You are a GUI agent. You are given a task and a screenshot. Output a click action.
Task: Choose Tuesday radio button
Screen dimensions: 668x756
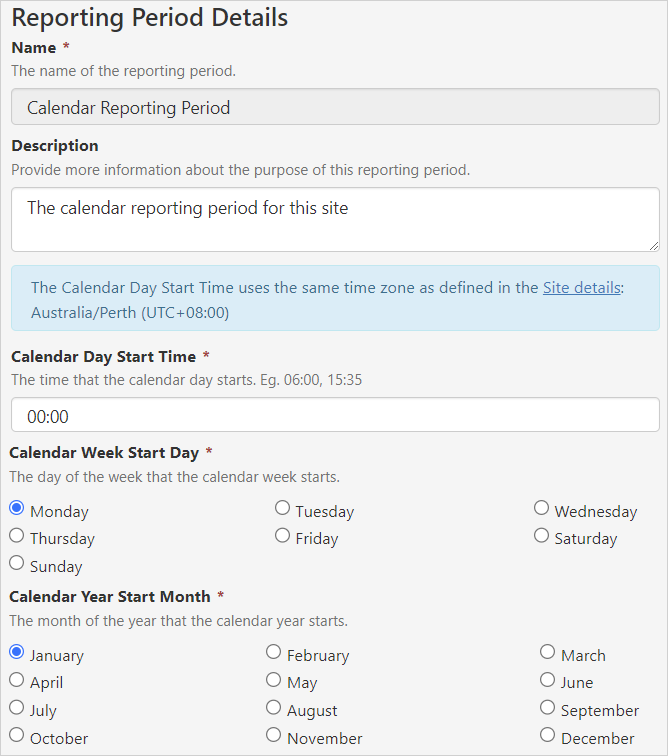pyautogui.click(x=282, y=508)
